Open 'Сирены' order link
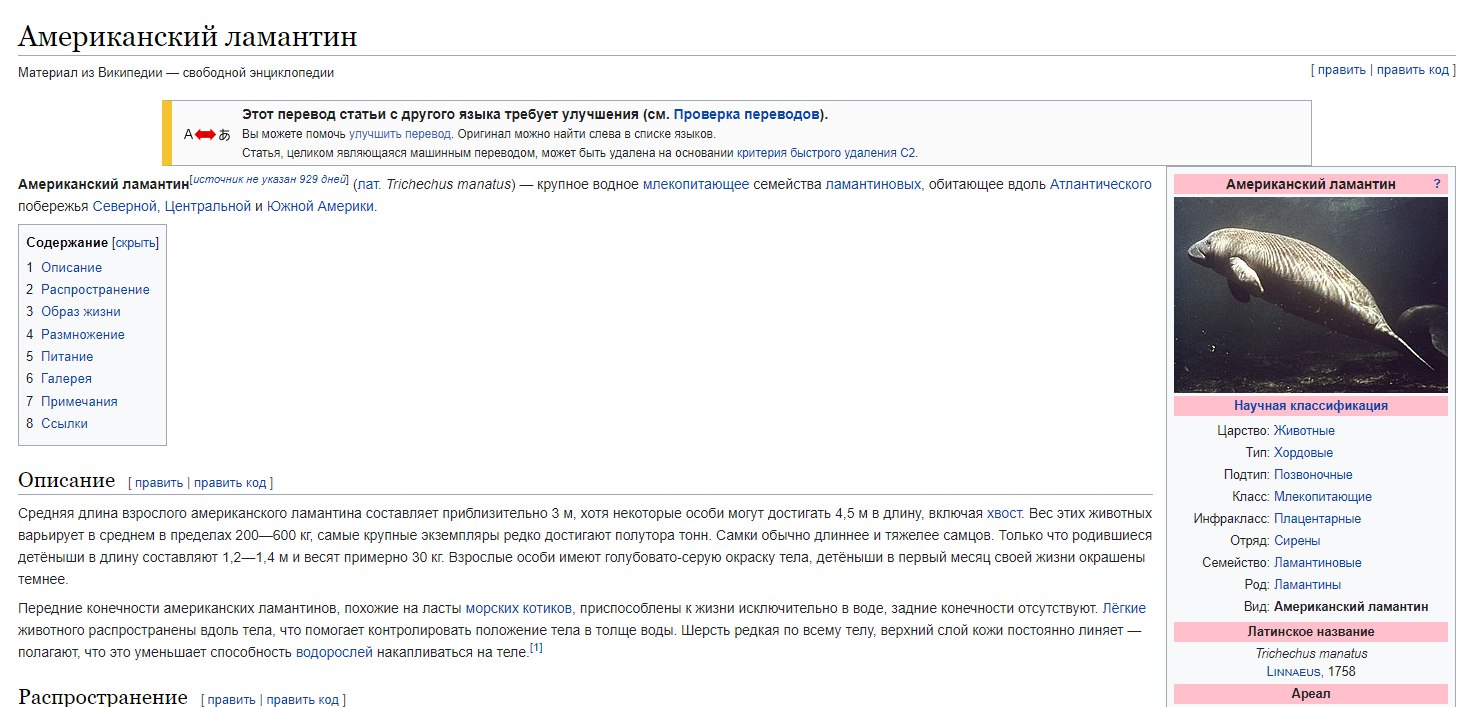 point(1297,541)
